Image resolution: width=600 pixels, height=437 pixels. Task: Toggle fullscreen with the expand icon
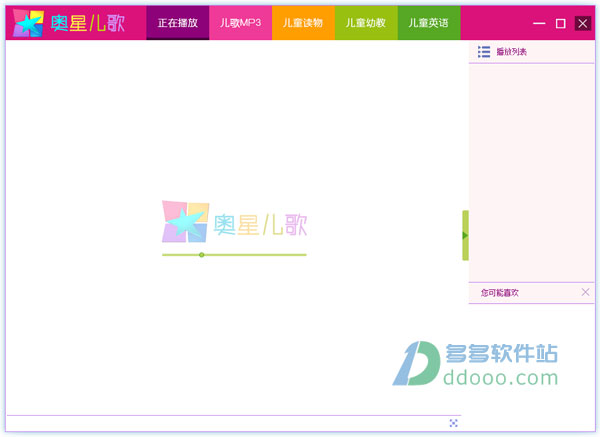[x=453, y=423]
